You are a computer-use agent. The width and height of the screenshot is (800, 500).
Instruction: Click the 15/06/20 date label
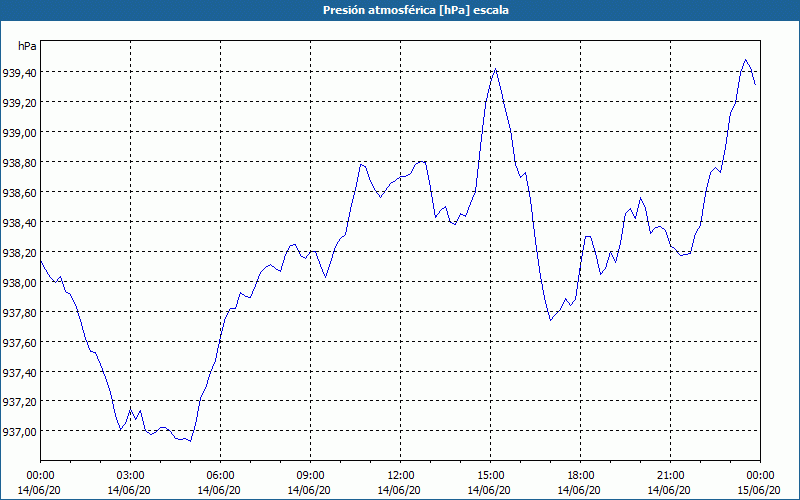point(760,490)
